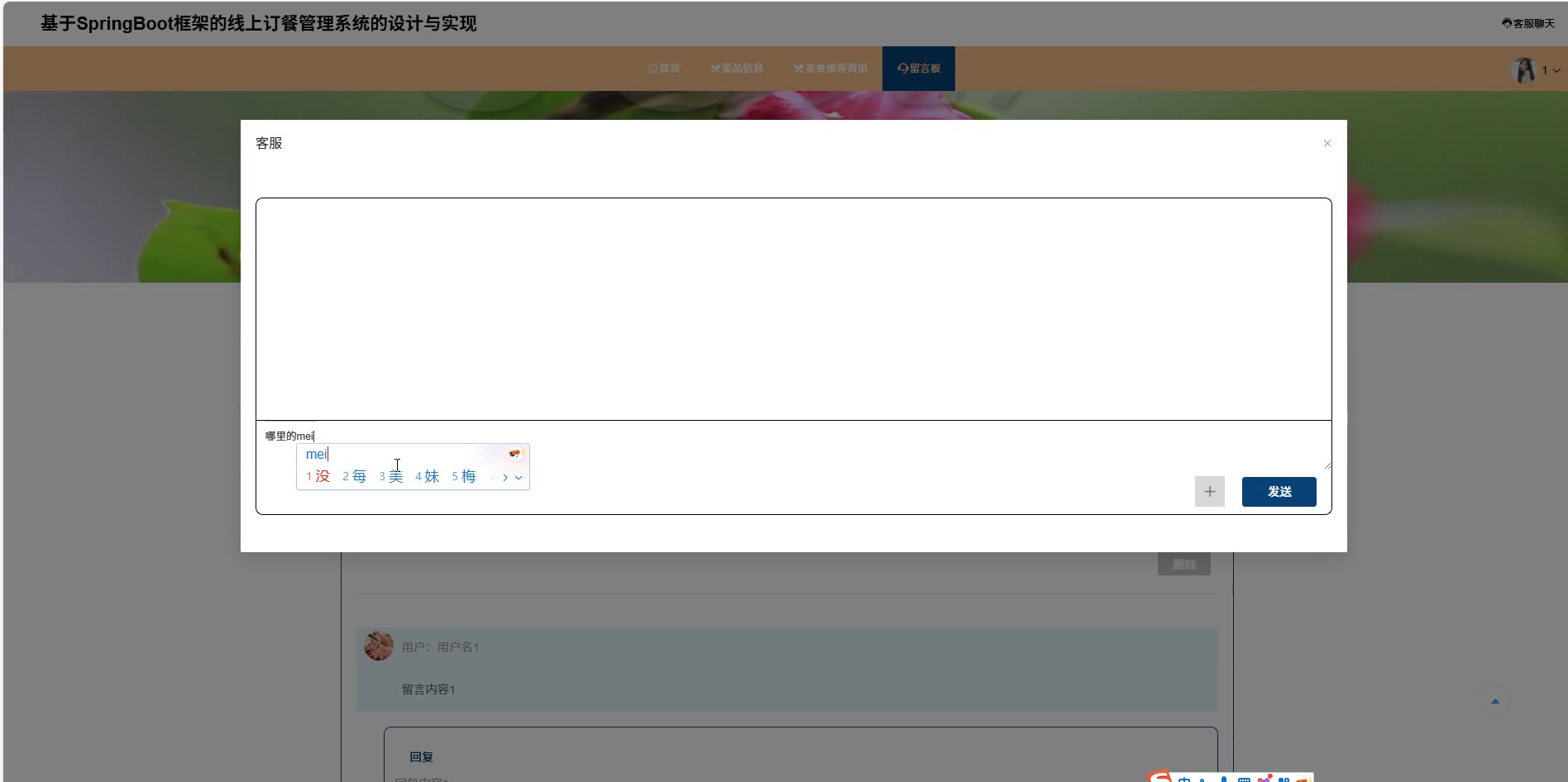Screen dimensions: 1568x782
Task: Click the 回复 heading on the page
Action: (422, 757)
